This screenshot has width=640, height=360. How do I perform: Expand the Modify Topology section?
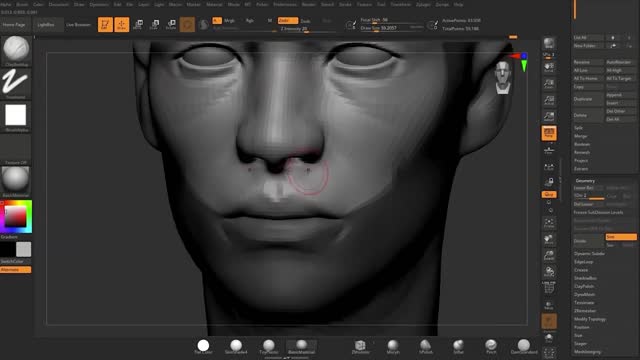pyautogui.click(x=590, y=319)
